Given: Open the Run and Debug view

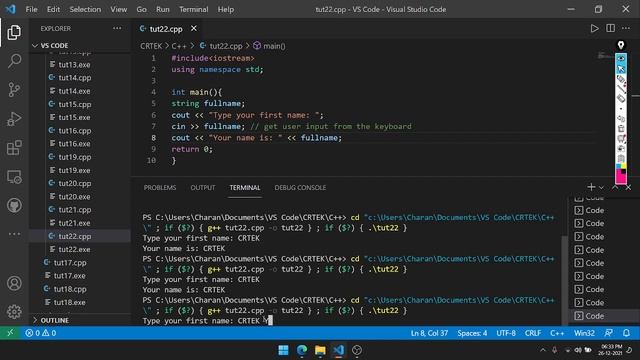Looking at the screenshot, I should point(14,119).
